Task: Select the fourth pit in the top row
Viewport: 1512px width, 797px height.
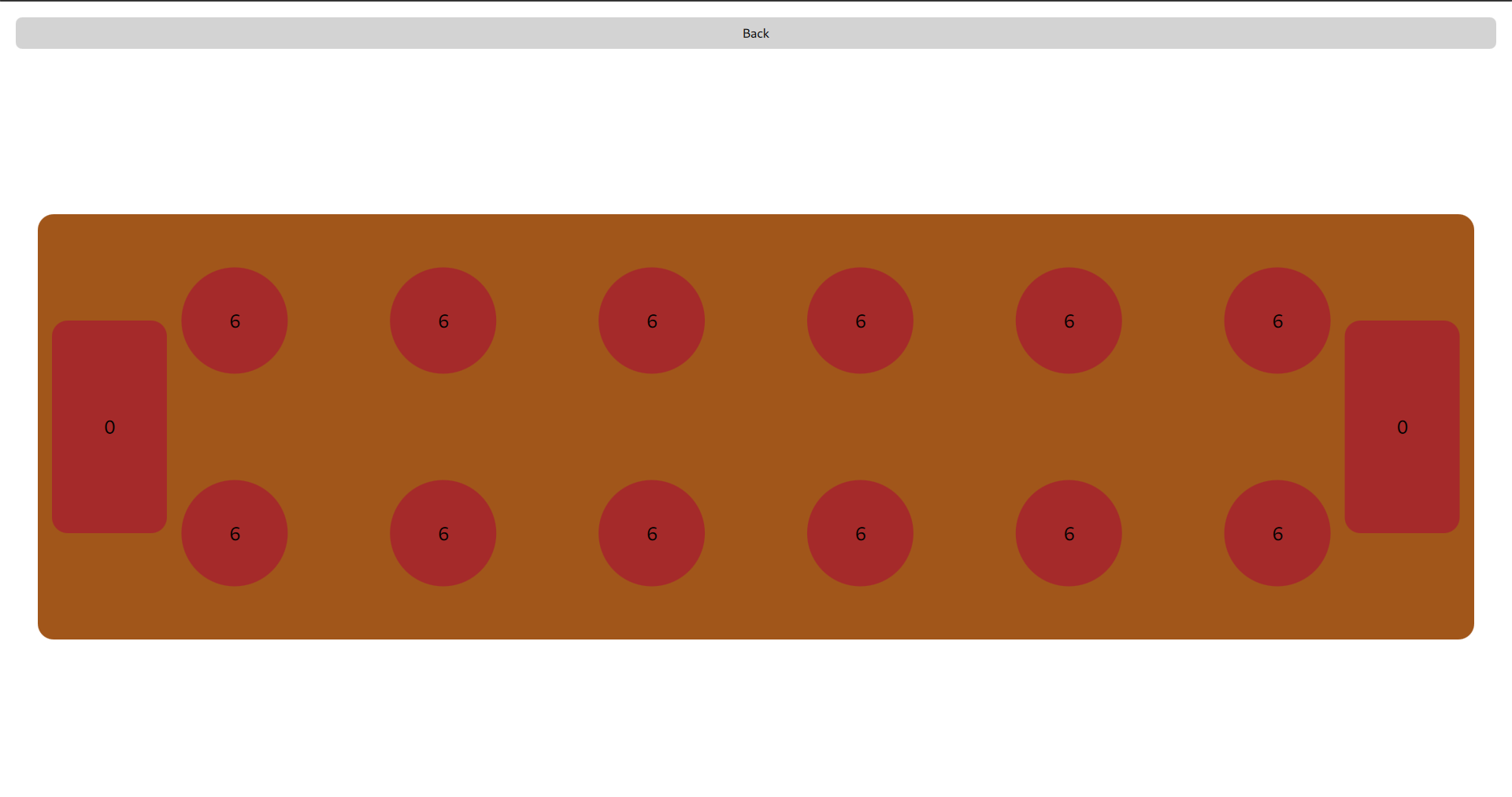Action: point(861,321)
